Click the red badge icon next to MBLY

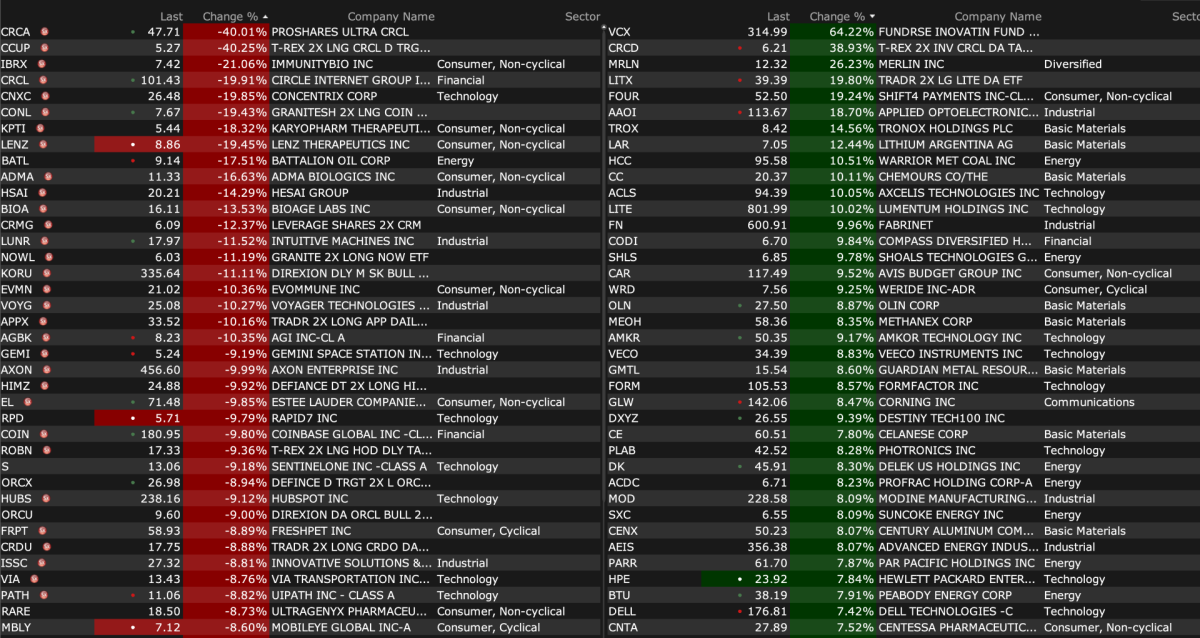(46, 627)
